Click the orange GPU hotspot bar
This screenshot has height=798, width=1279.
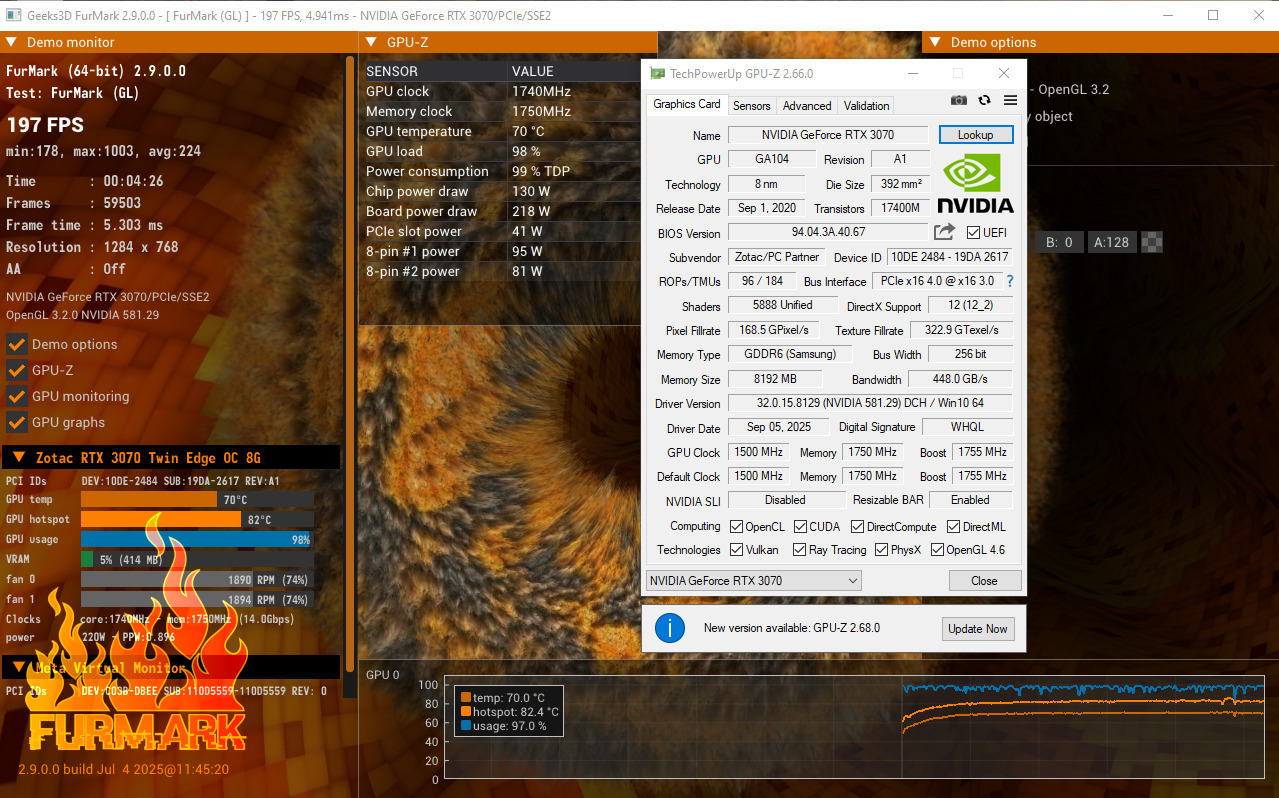coord(161,519)
